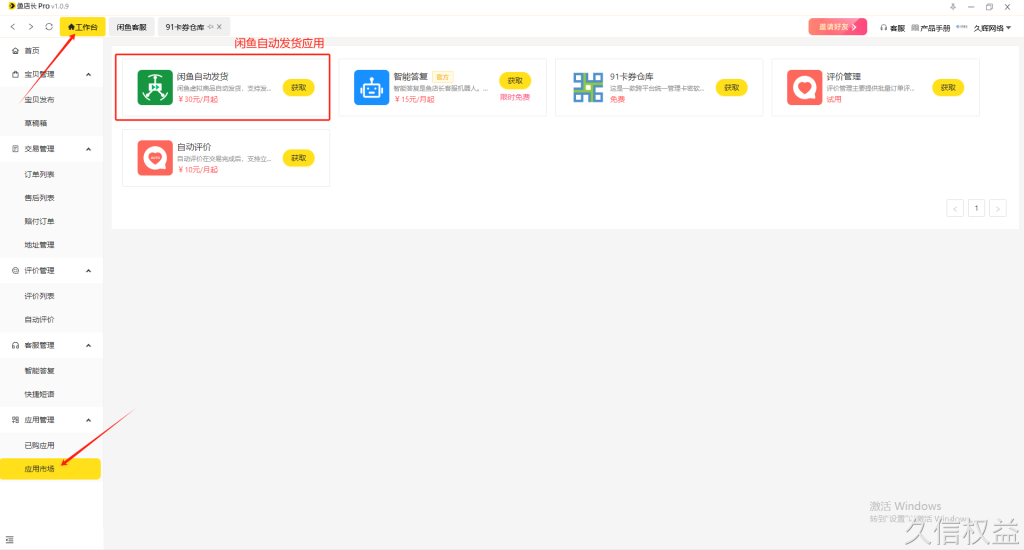Select 应用市场 in the sidebar
The height and width of the screenshot is (550, 1024).
coord(50,468)
